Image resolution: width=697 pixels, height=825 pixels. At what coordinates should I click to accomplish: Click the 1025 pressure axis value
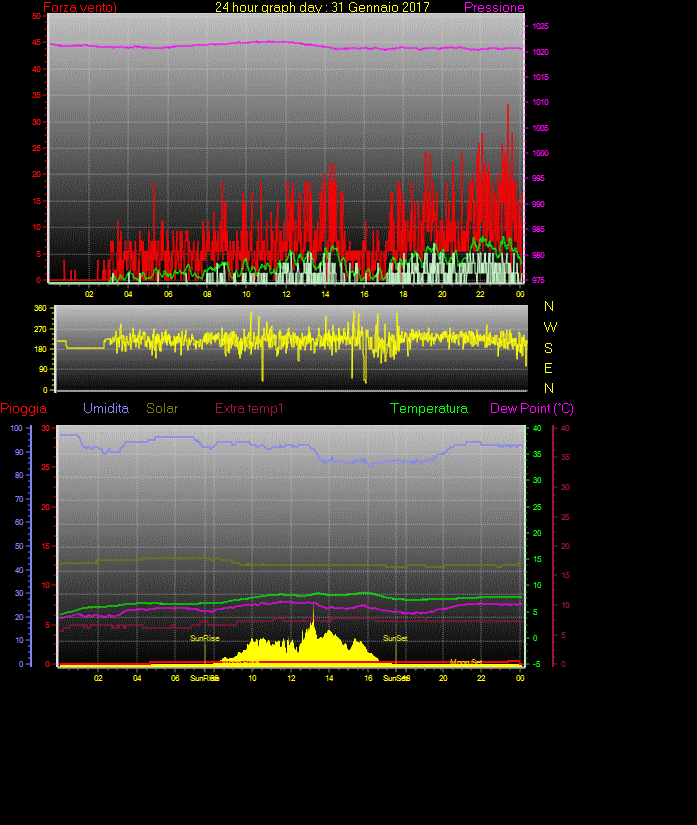point(540,26)
